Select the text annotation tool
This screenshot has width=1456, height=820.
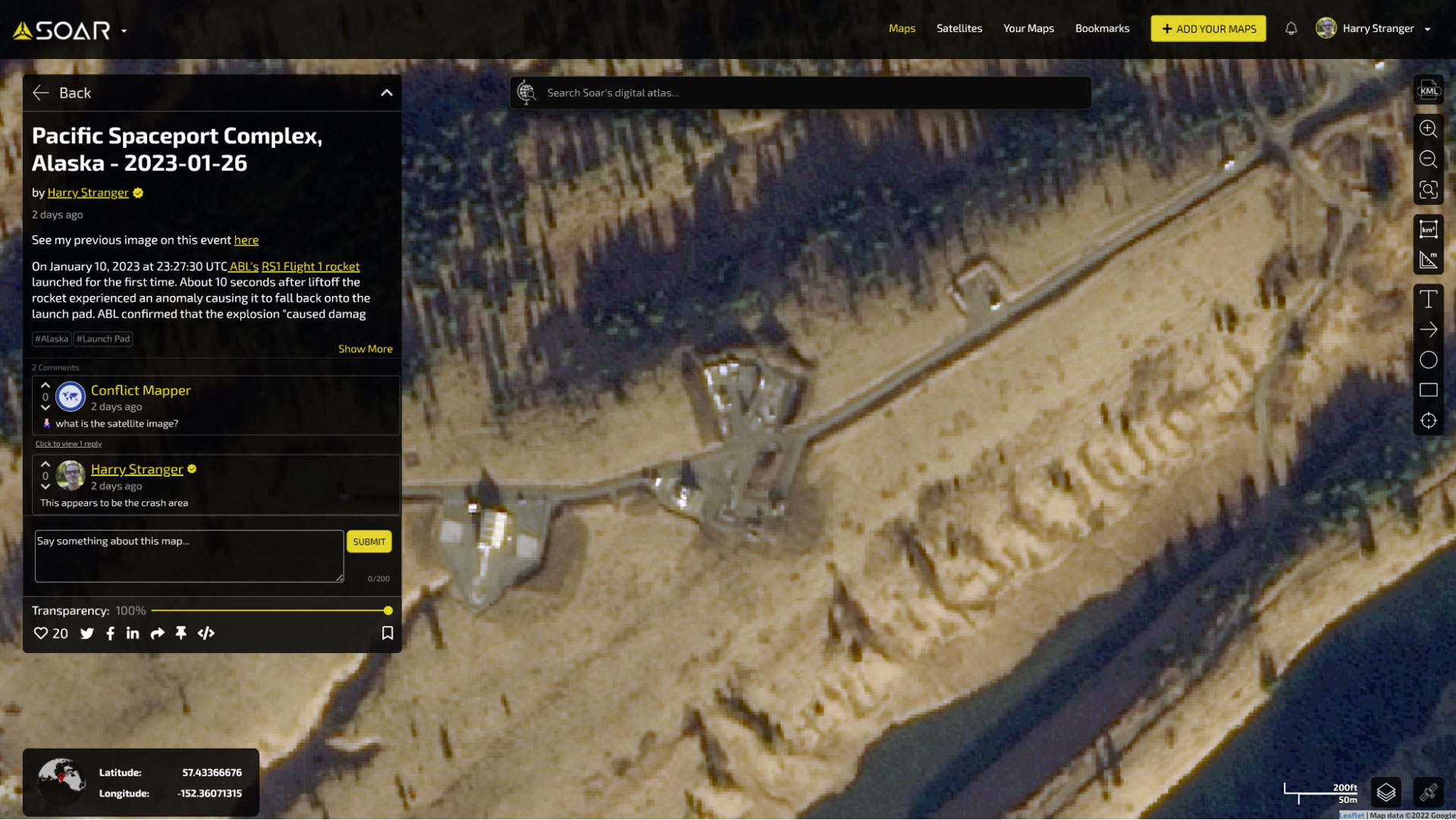coord(1428,299)
